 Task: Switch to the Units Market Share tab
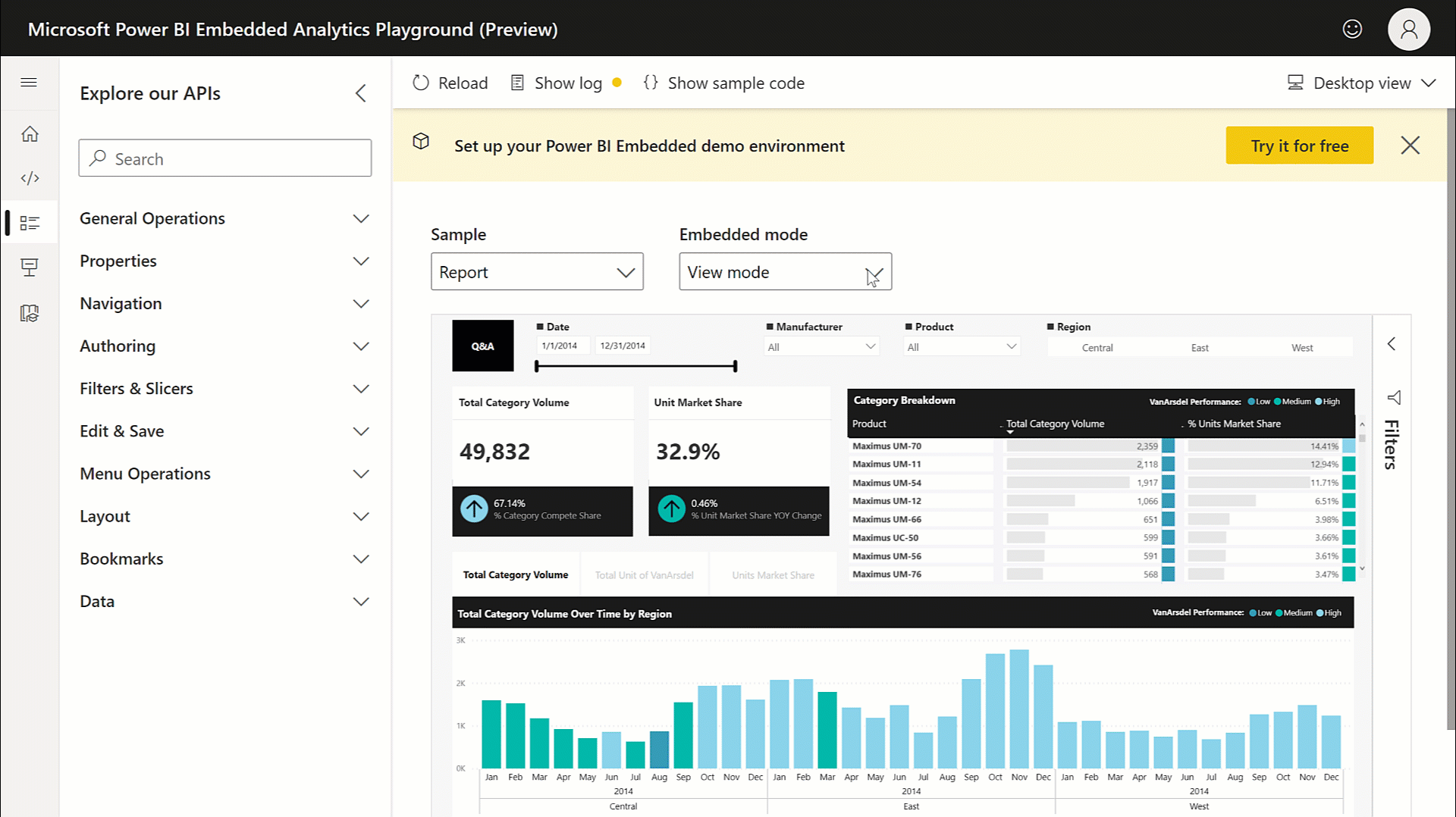pos(773,574)
